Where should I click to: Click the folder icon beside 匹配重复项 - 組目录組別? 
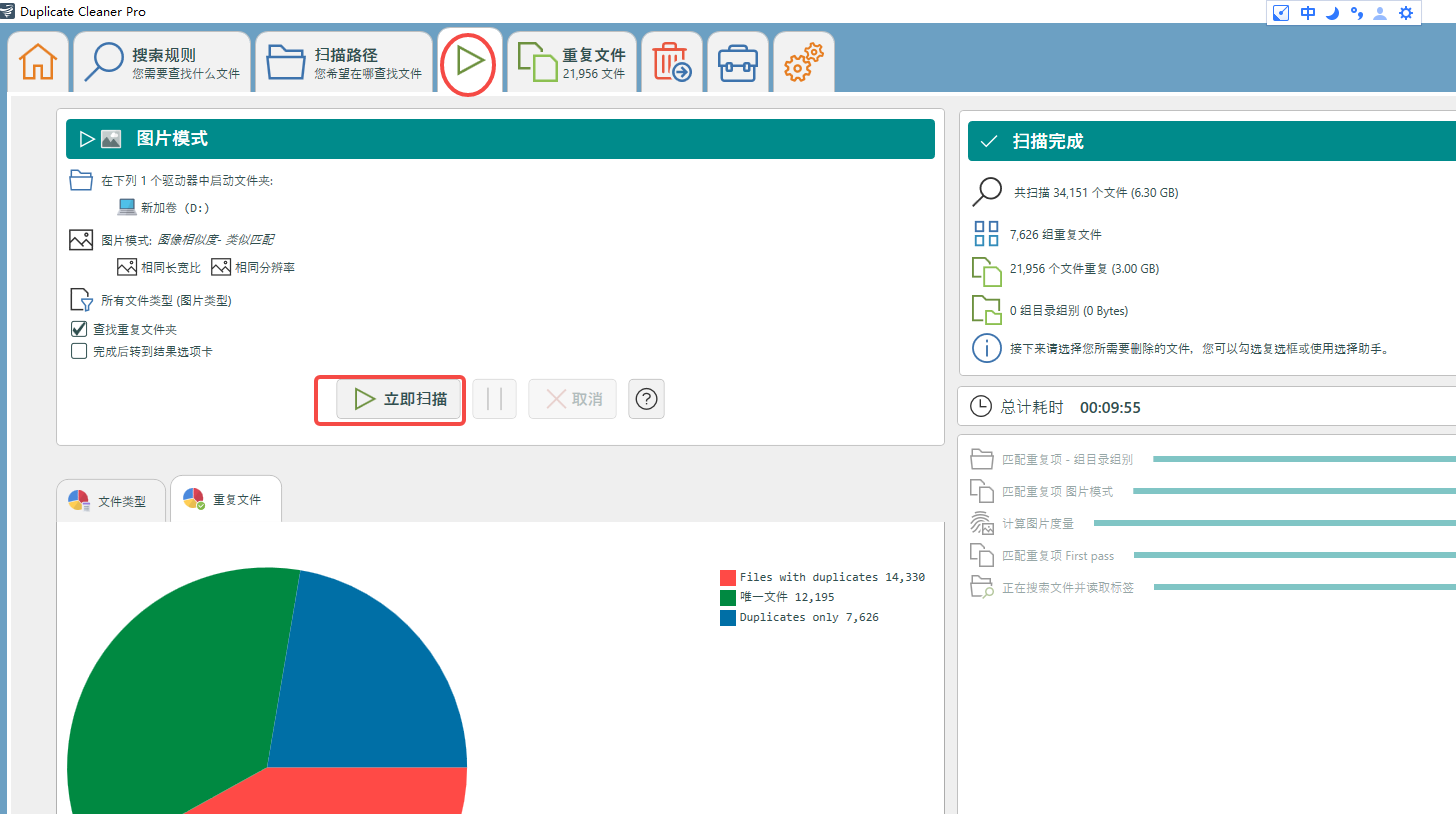(x=983, y=459)
